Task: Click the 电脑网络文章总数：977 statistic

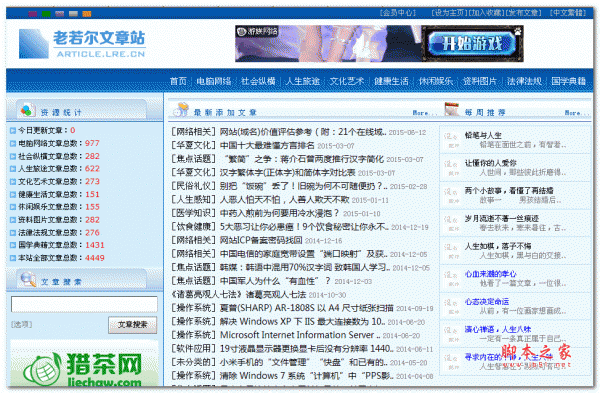Action: point(59,144)
